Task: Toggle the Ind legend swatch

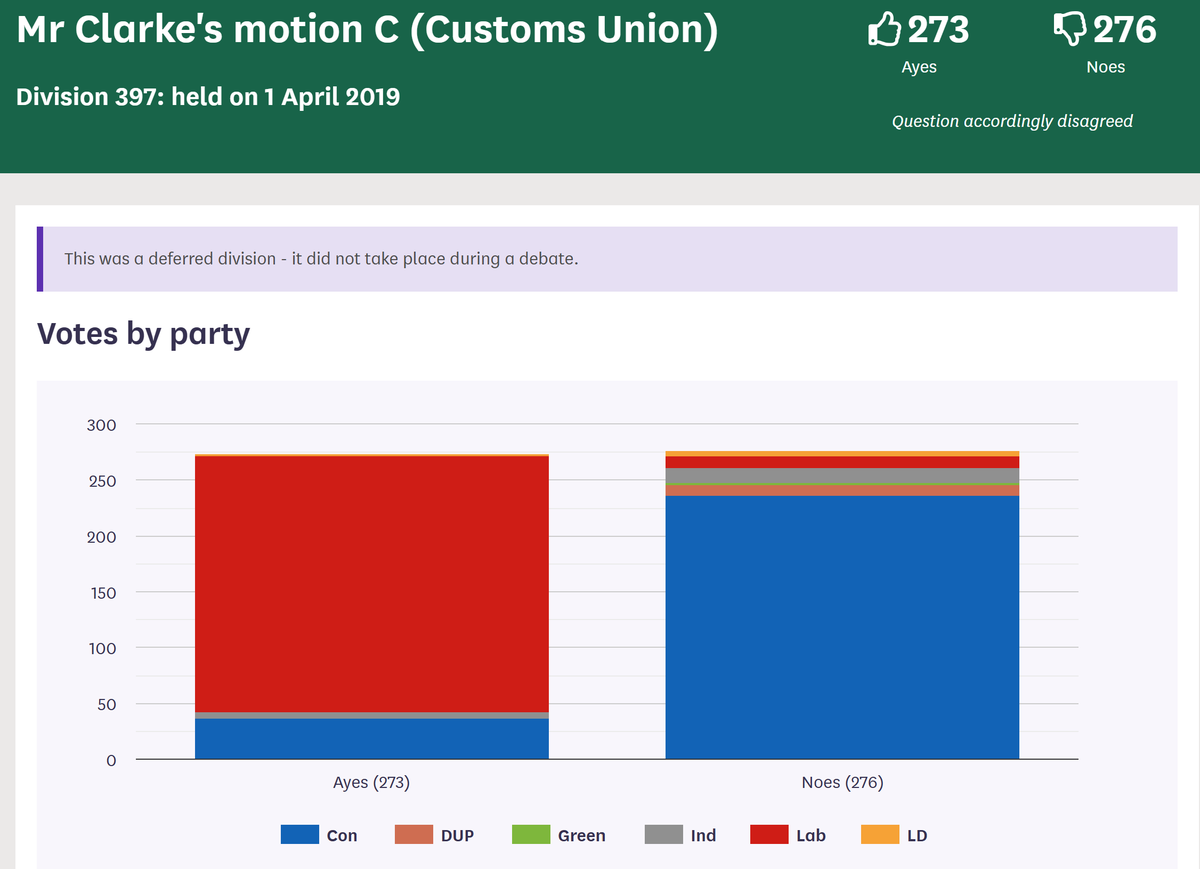Action: (x=664, y=835)
